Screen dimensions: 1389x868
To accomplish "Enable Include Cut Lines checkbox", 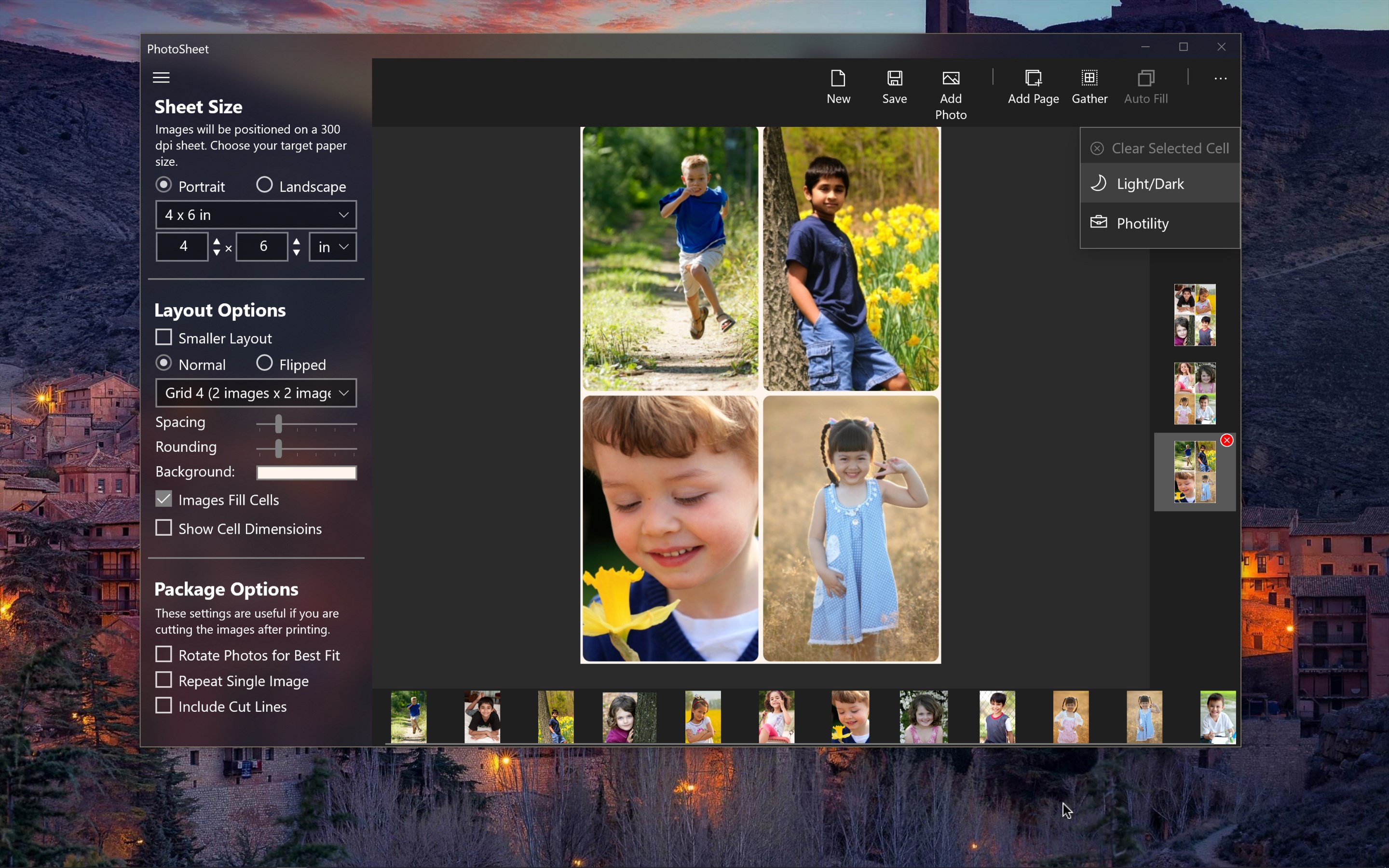I will tap(163, 705).
